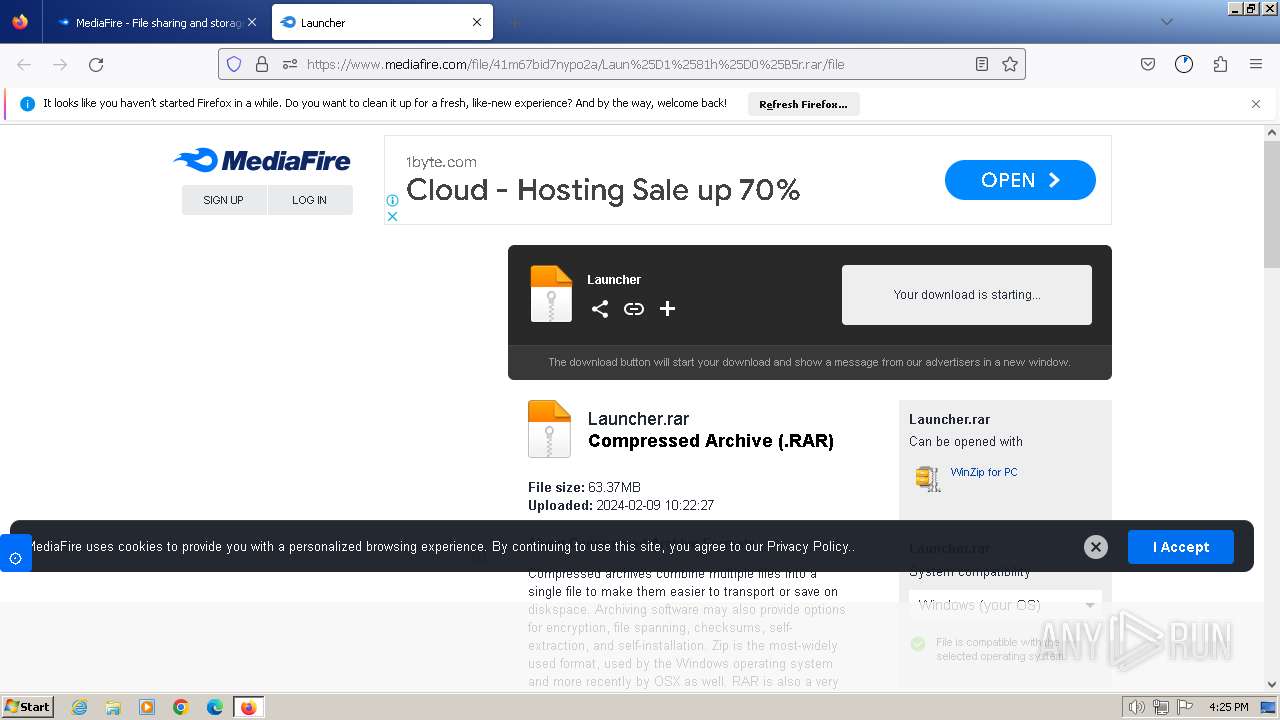Dismiss the Firefox refresh notification
The image size is (1280, 720).
tap(1256, 104)
